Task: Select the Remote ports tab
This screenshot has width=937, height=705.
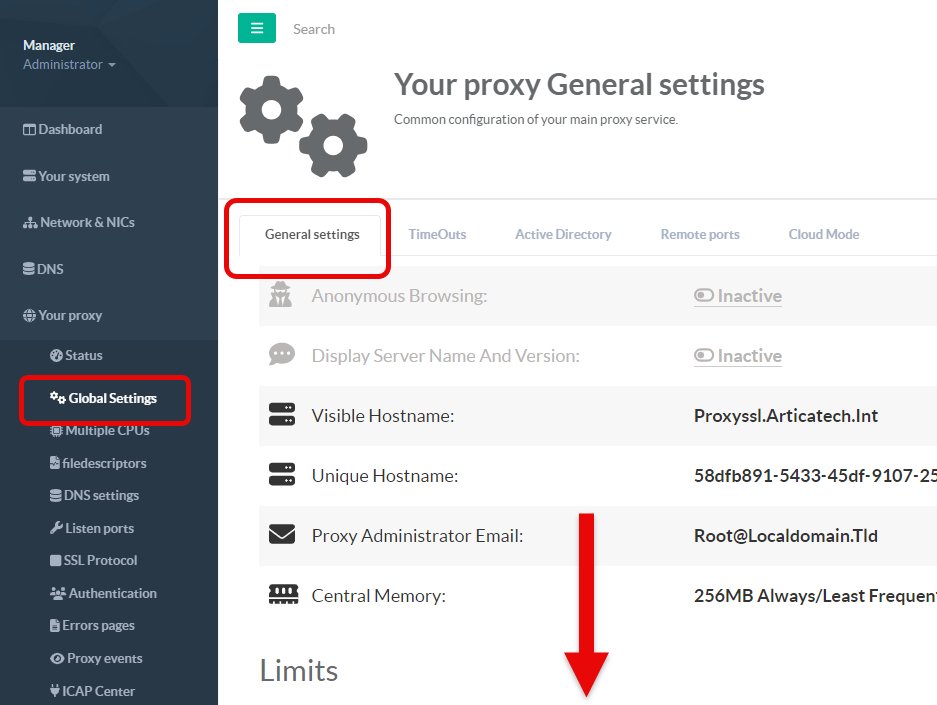Action: 700,234
